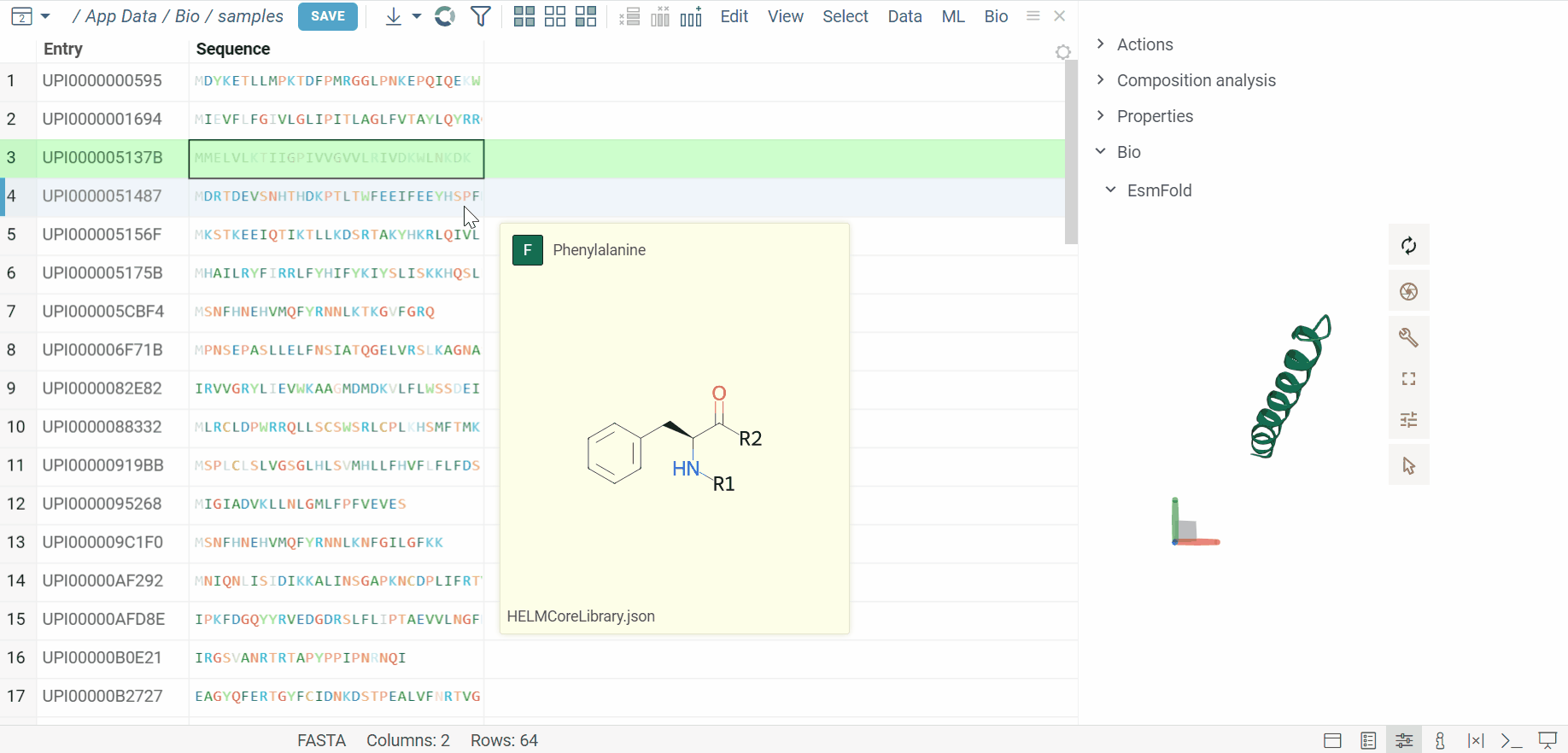Expand the Actions panel

tap(1145, 44)
